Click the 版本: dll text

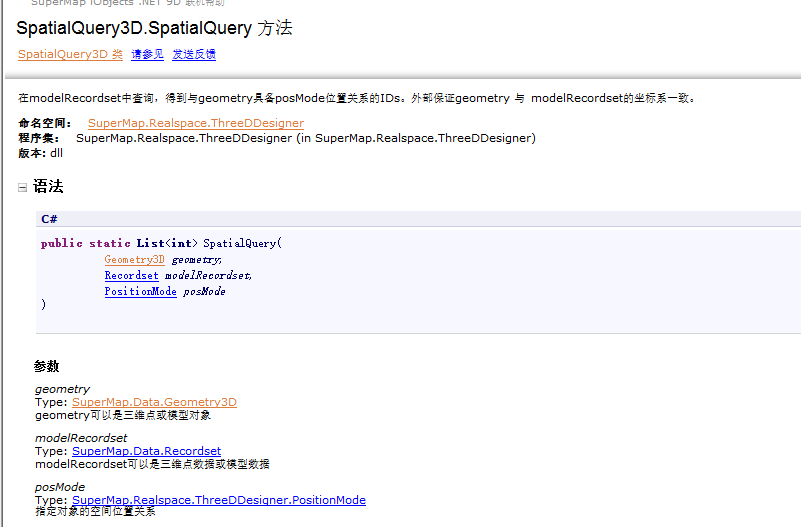click(40, 153)
